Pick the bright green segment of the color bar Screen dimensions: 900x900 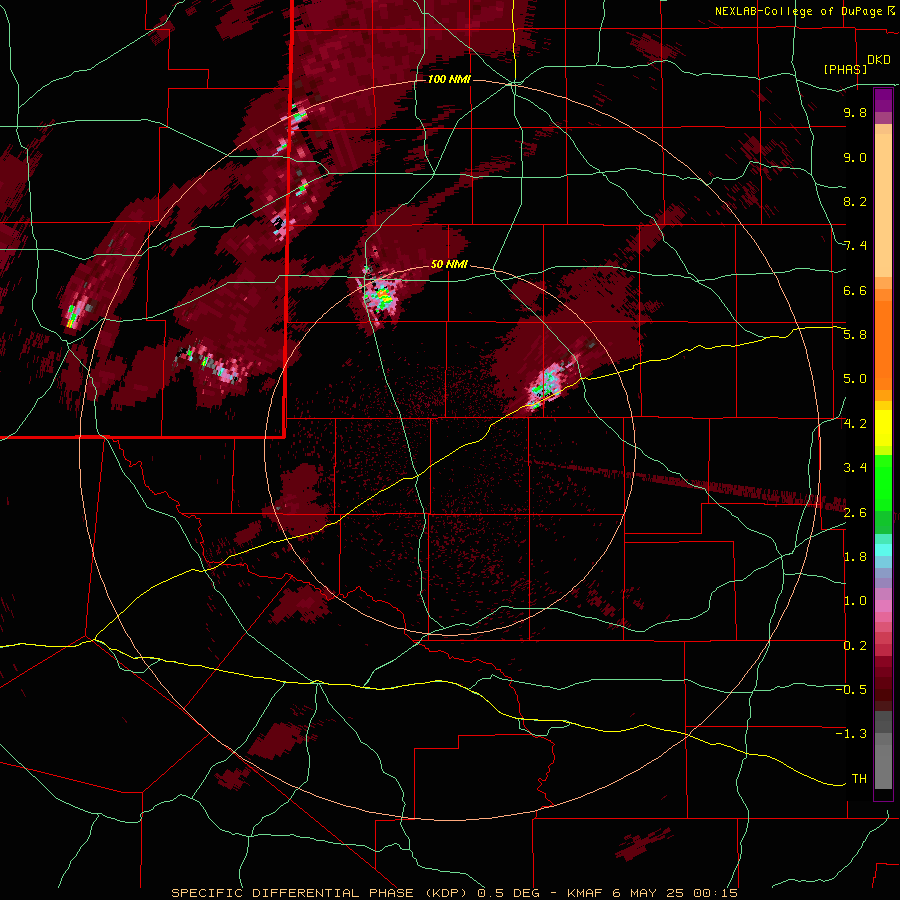click(883, 482)
